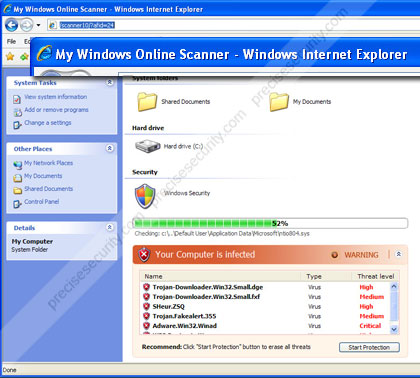Click the Shared Documents sidebar folder icon
The height and width of the screenshot is (378, 420).
pyautogui.click(x=17, y=191)
